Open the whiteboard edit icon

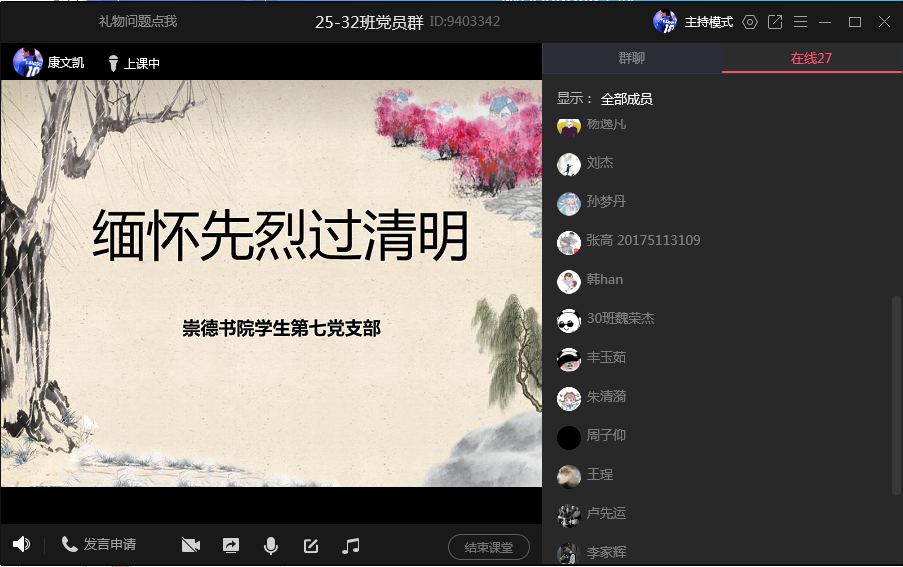[x=311, y=546]
